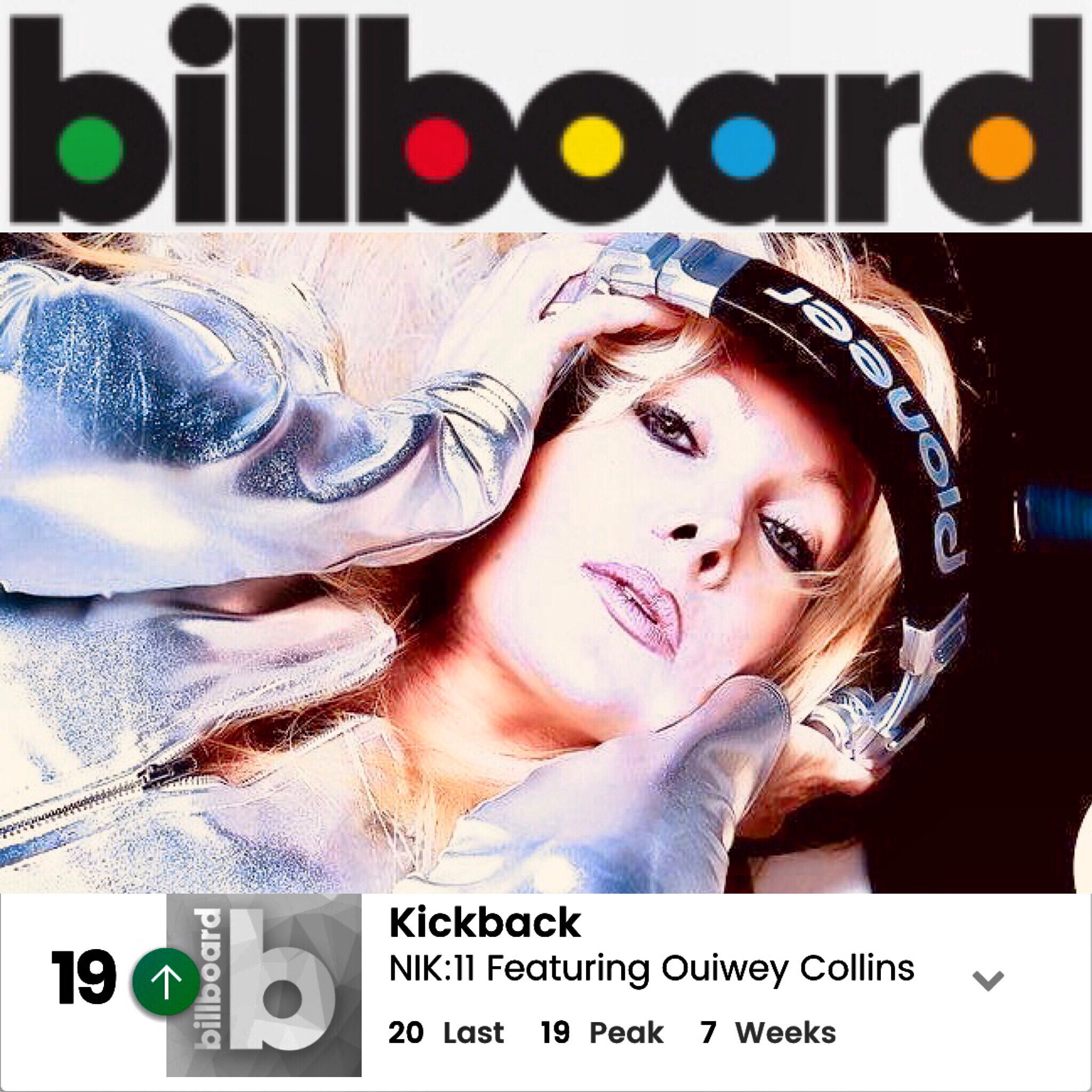This screenshot has width=1092, height=1092.
Task: Click the 19 Peak position stat
Action: tap(603, 1033)
